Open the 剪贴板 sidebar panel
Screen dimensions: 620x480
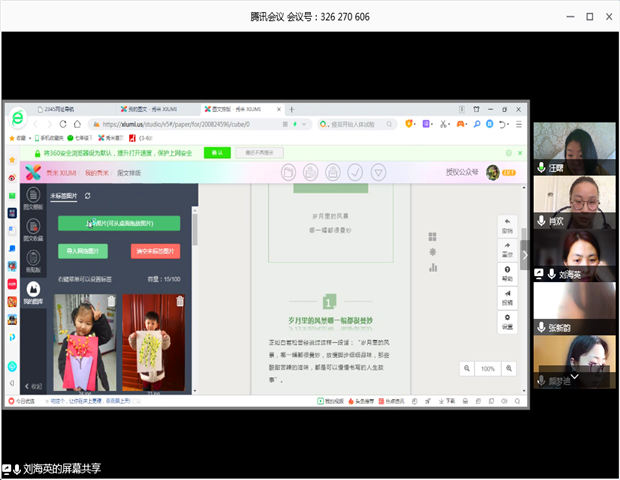[x=34, y=262]
